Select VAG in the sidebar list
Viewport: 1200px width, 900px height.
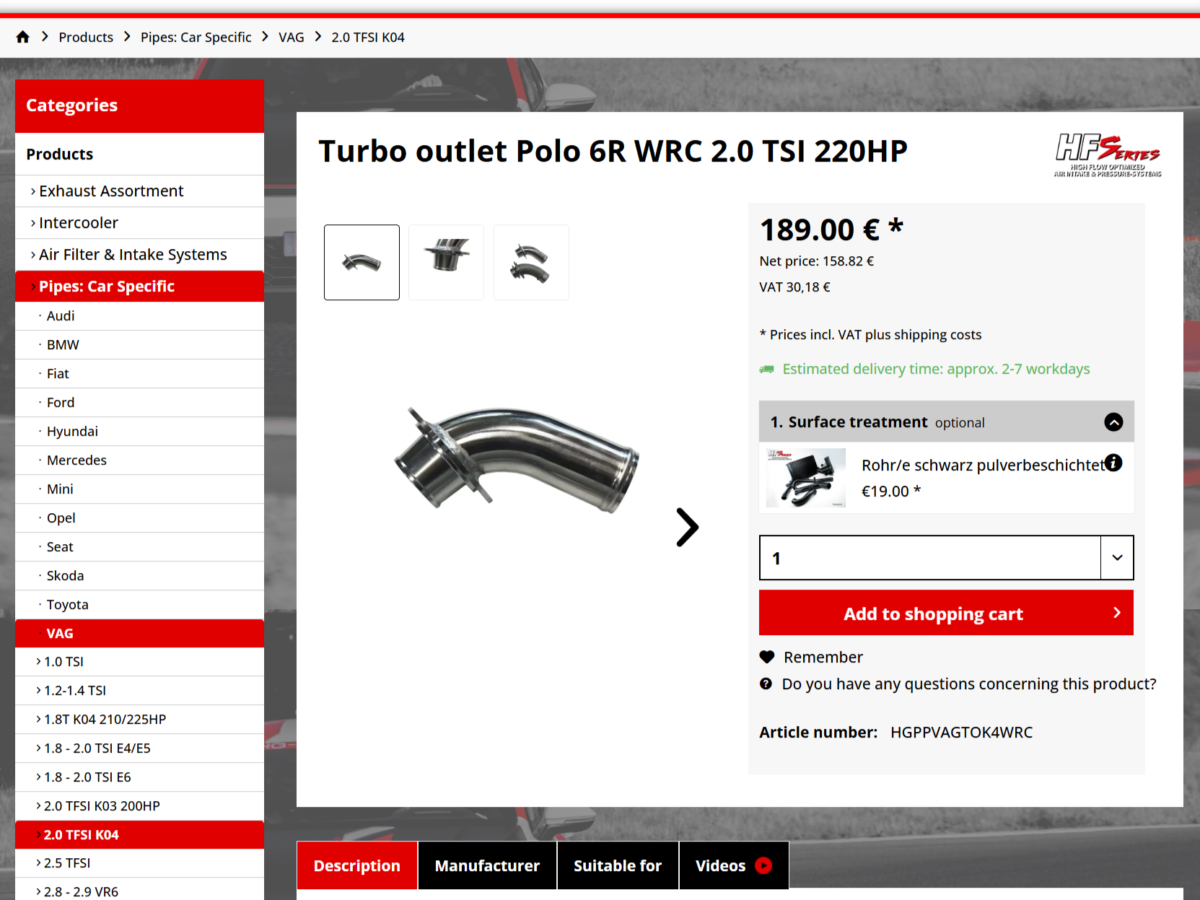point(140,634)
